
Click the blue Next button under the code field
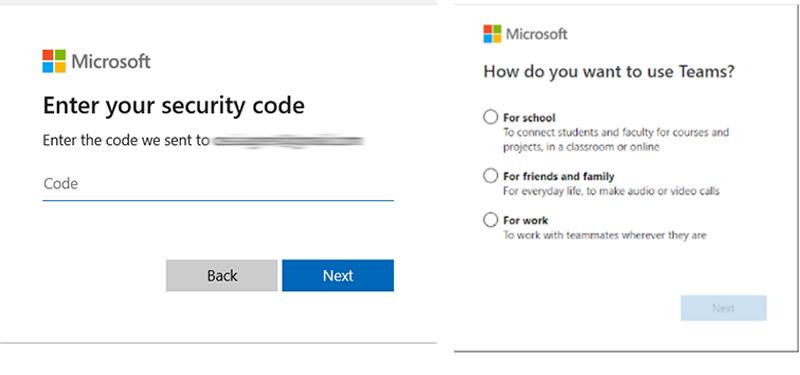tap(338, 276)
